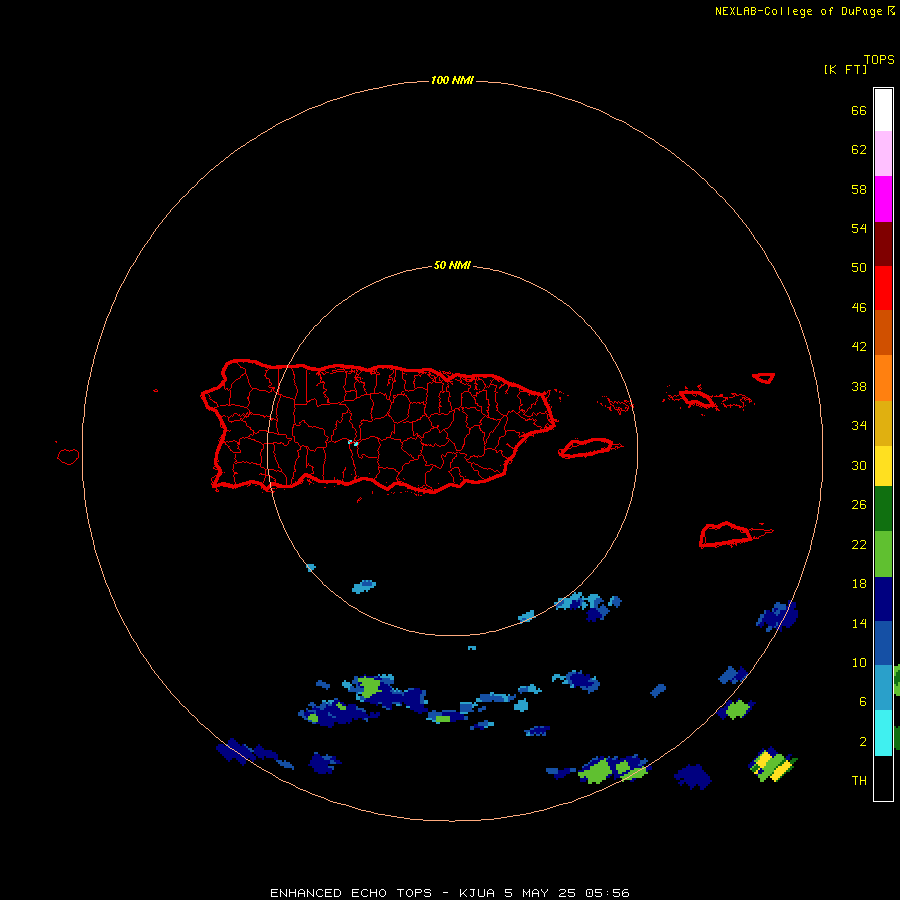
Task: Click the "14" scale value
Action: [x=859, y=623]
